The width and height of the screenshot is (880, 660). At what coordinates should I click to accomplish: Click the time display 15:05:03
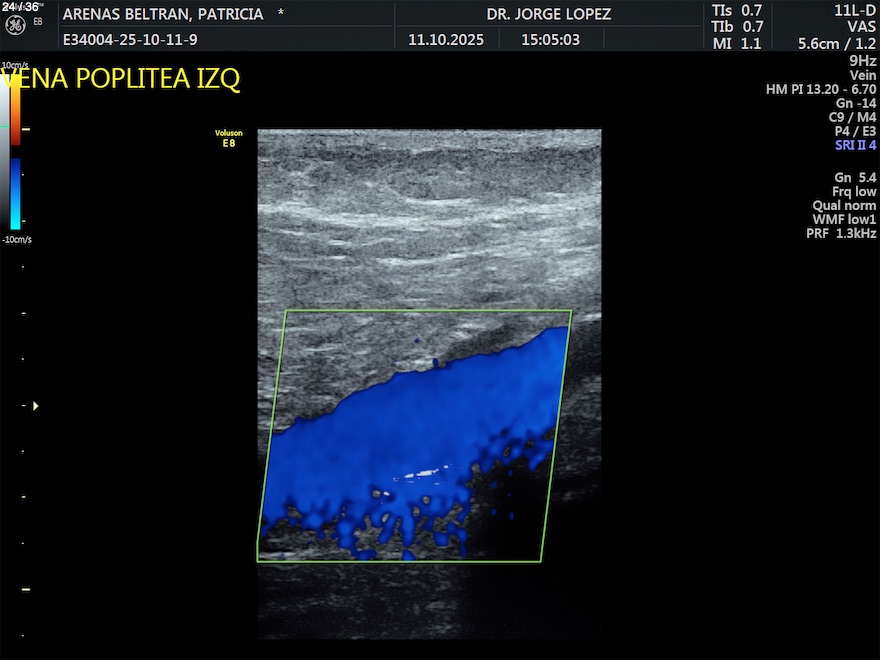(550, 41)
